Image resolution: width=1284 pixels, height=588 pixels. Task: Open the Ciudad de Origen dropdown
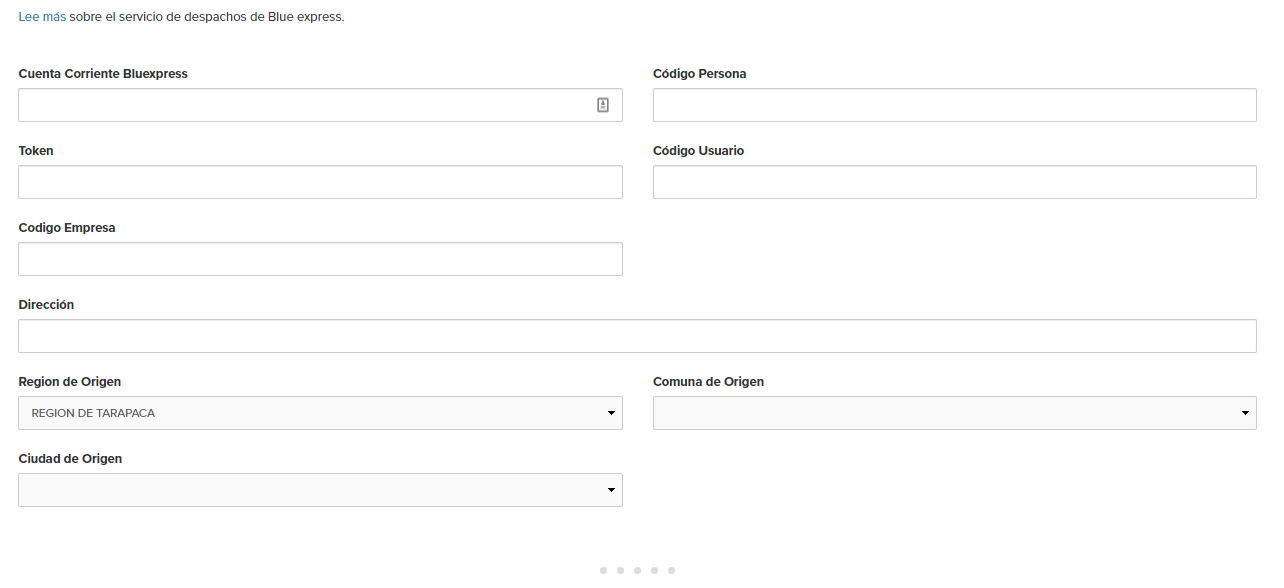click(320, 490)
